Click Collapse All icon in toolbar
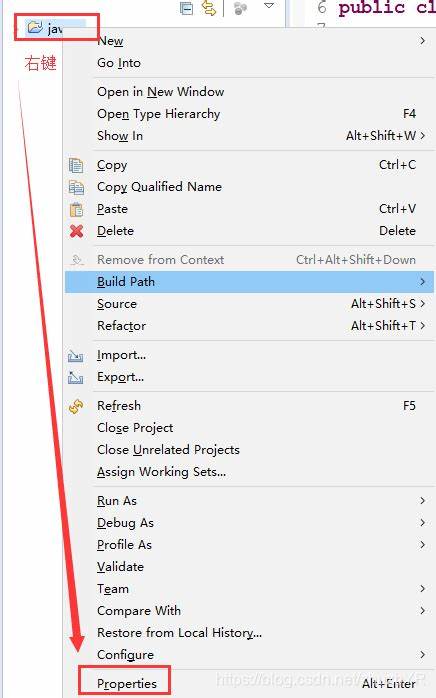This screenshot has height=698, width=436. [186, 8]
